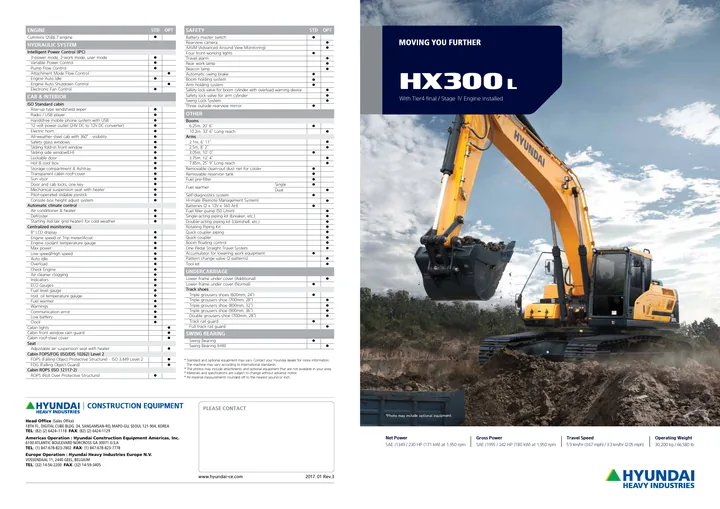Click the OTHER section header
The height and width of the screenshot is (509, 720).
pos(259,113)
